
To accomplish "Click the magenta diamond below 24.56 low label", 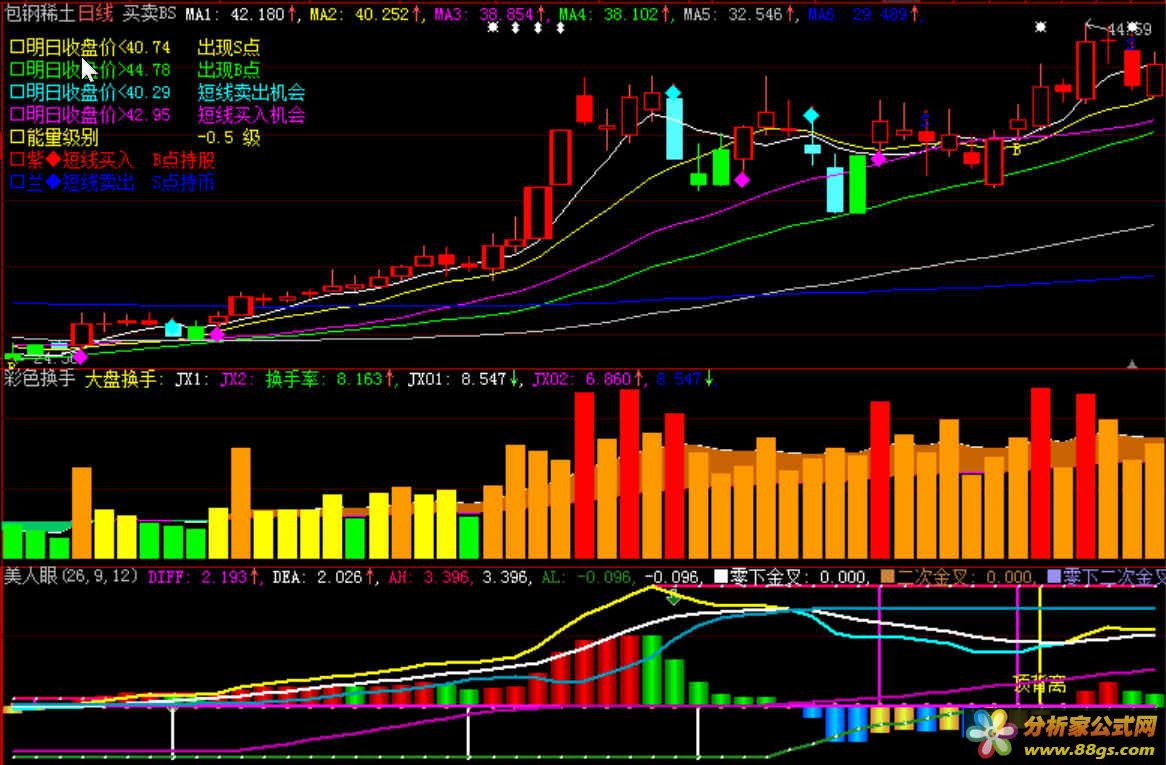I will click(80, 356).
